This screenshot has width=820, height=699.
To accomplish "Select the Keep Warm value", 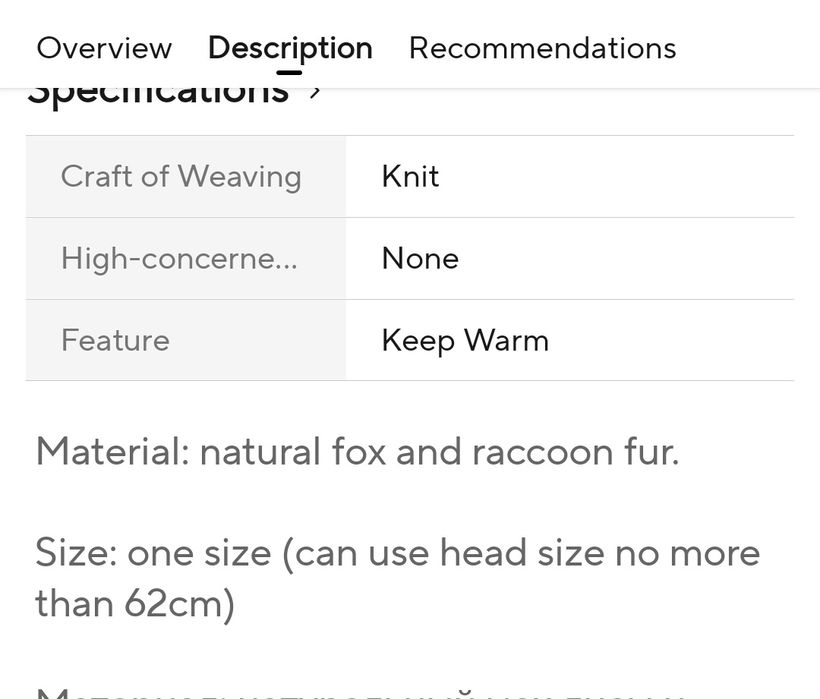I will point(465,340).
